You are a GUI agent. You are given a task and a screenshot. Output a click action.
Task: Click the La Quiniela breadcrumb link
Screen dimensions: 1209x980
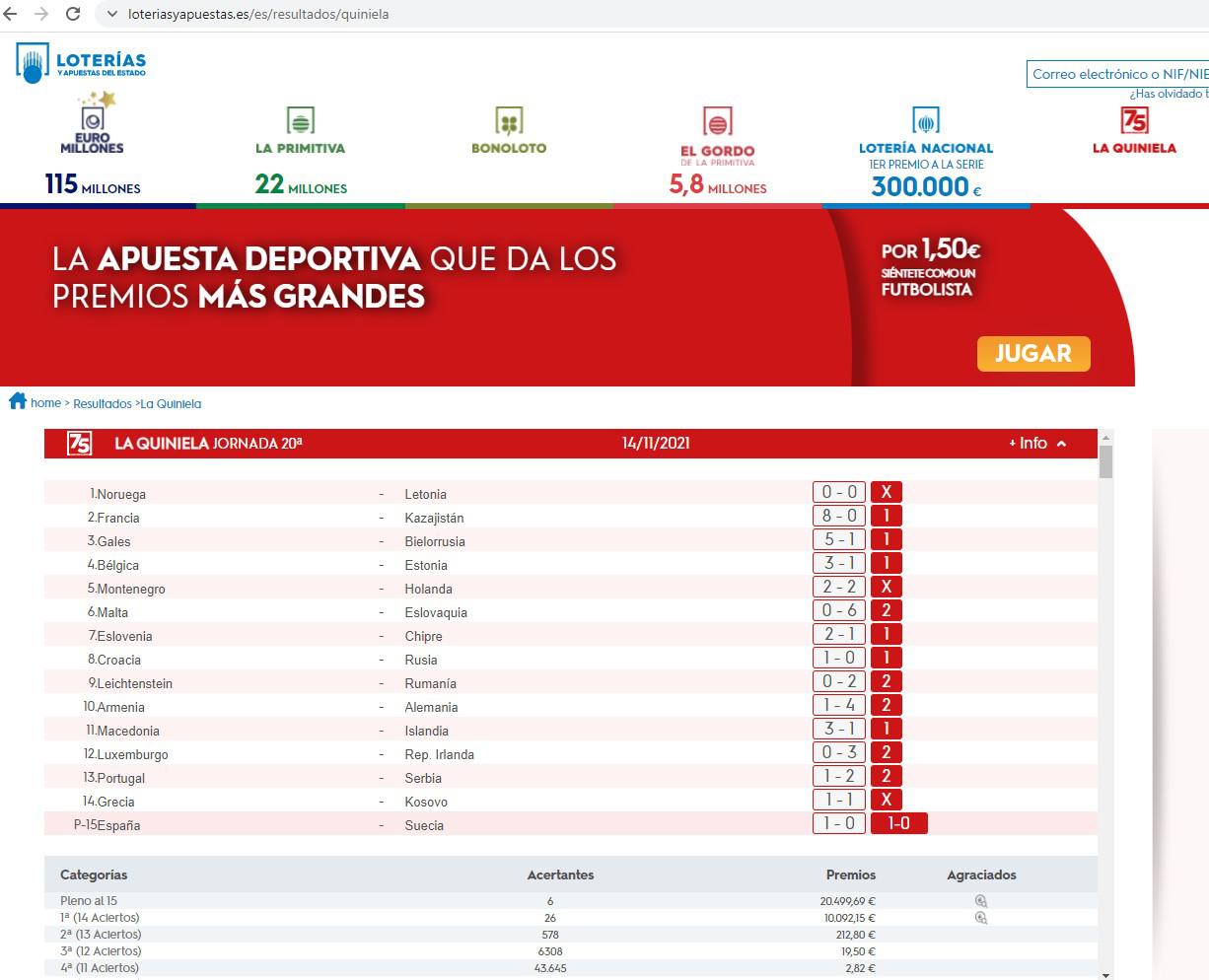171,404
